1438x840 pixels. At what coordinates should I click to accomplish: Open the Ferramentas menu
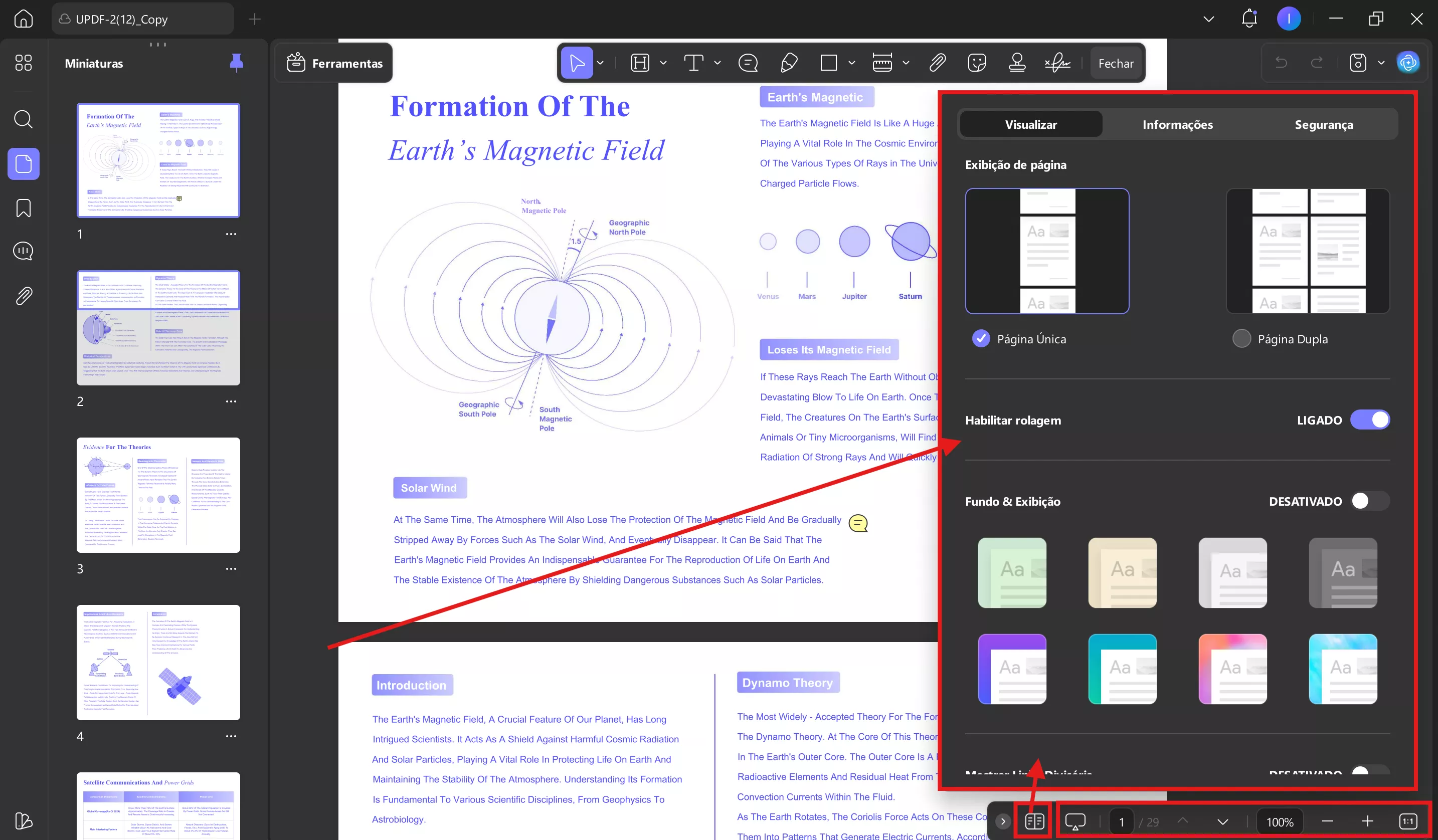[334, 63]
